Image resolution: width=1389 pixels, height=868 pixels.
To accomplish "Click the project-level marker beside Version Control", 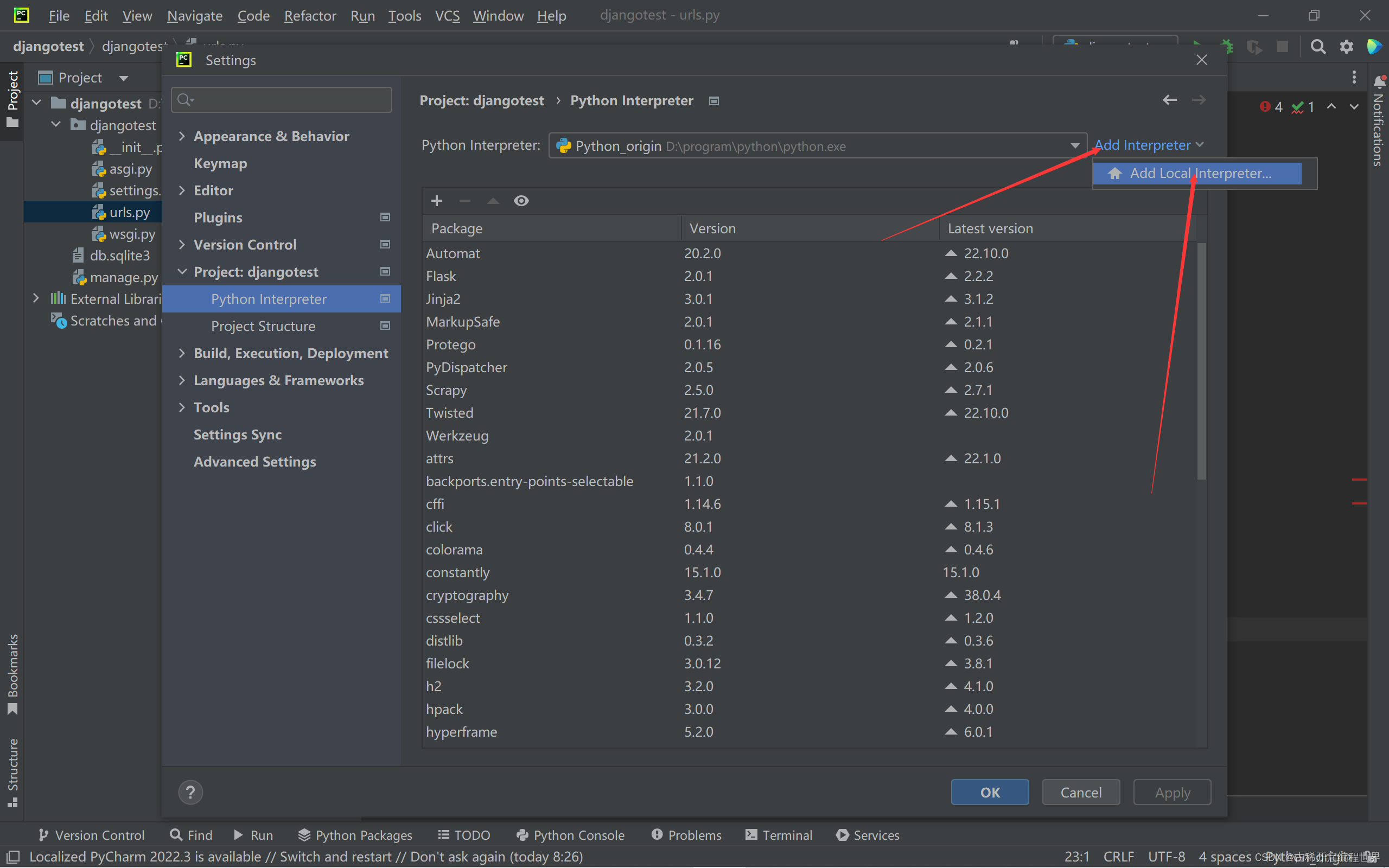I will tap(385, 244).
